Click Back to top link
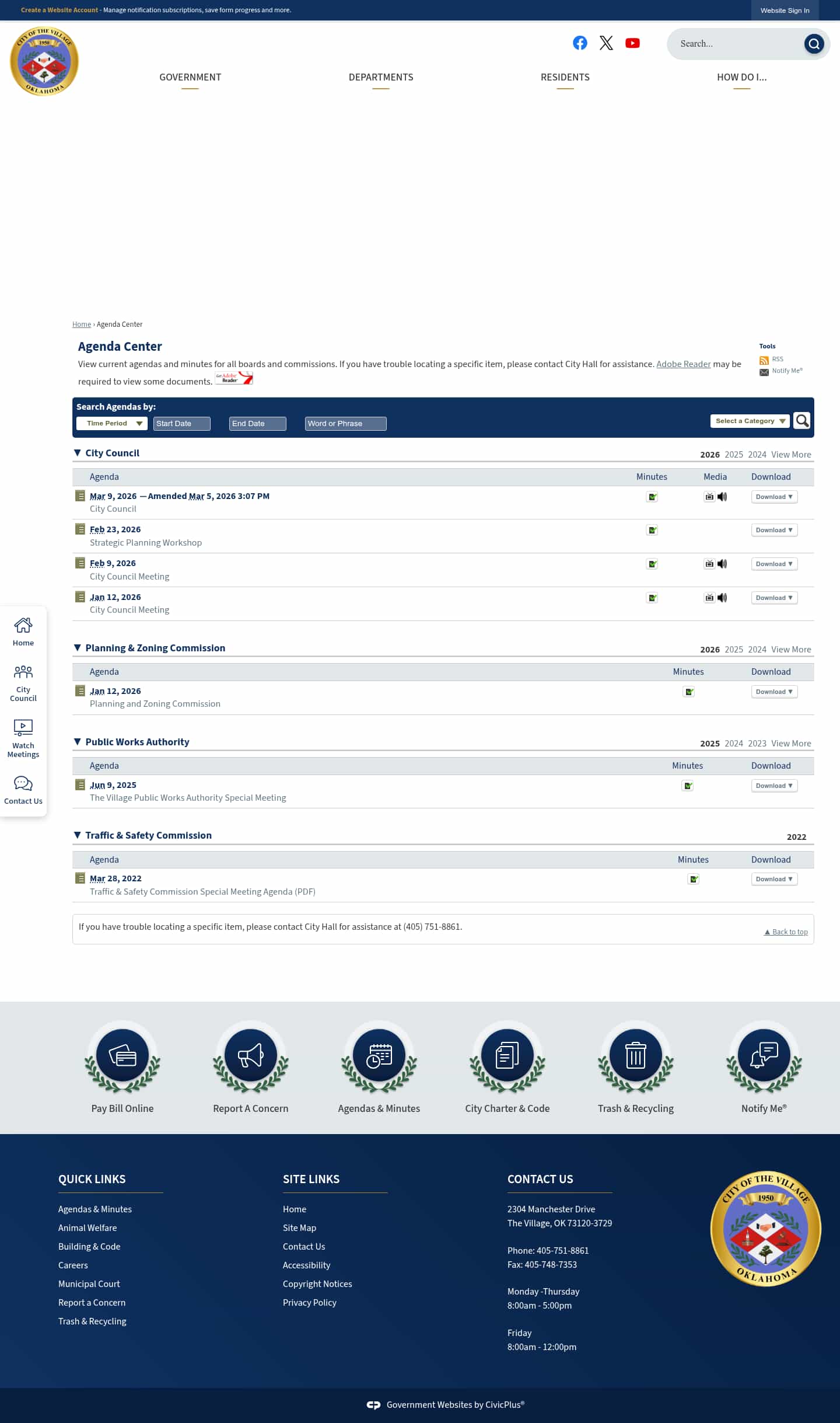840x1423 pixels. (x=786, y=932)
